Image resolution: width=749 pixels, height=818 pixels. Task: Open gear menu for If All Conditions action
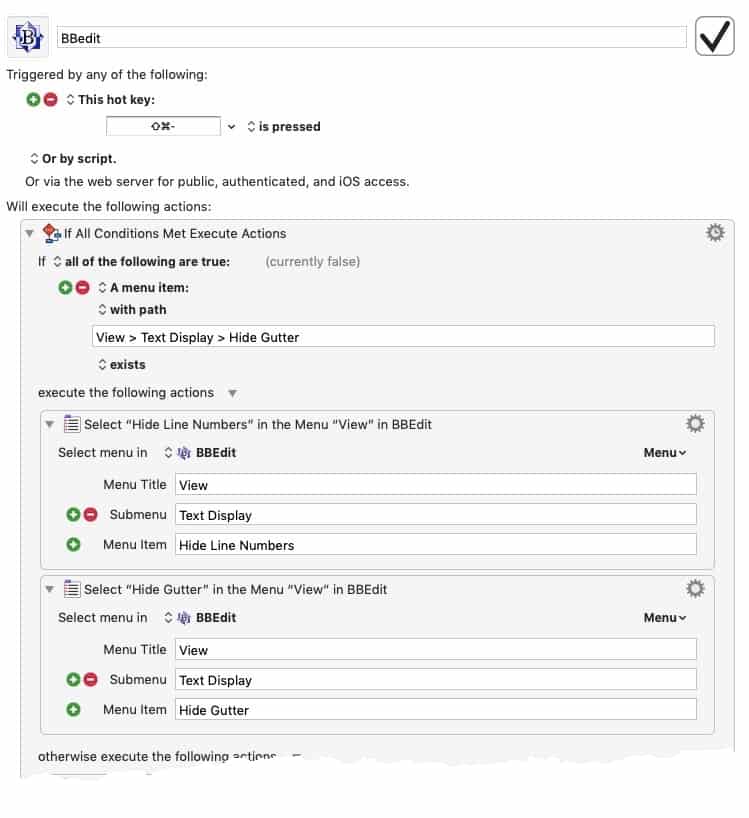pos(715,233)
